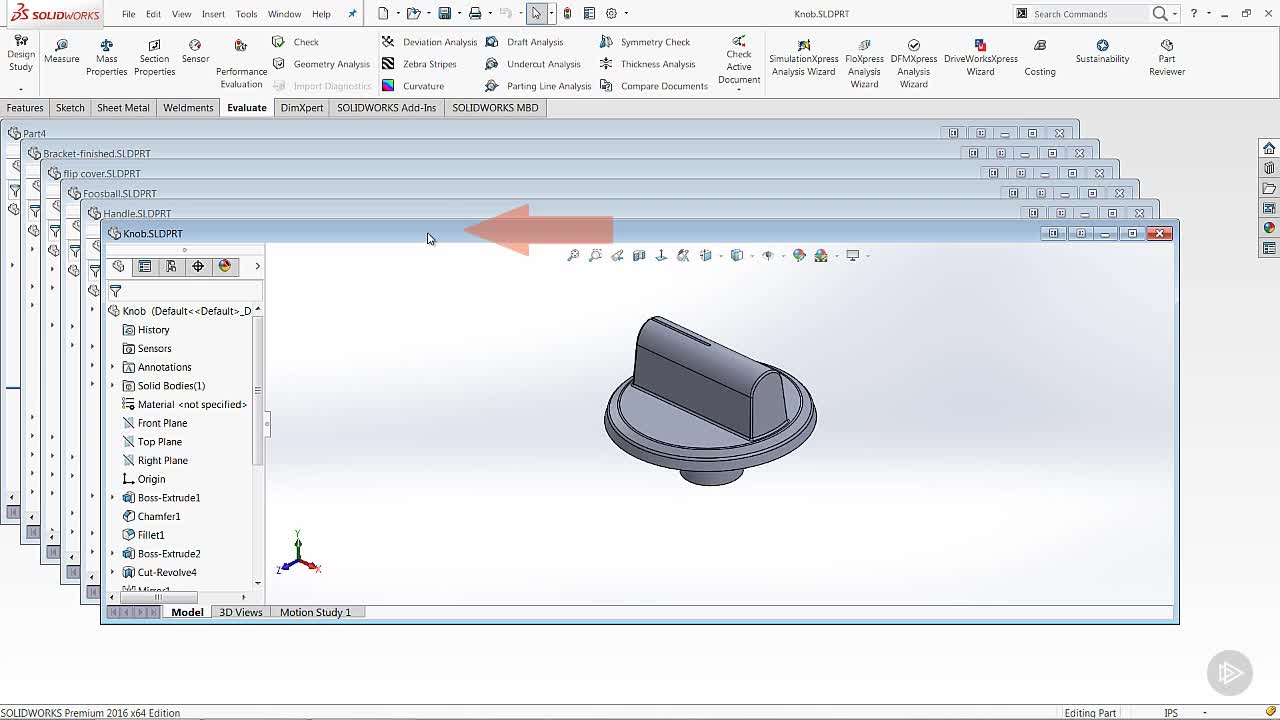
Task: Click the feature tree filter icon
Action: (116, 291)
